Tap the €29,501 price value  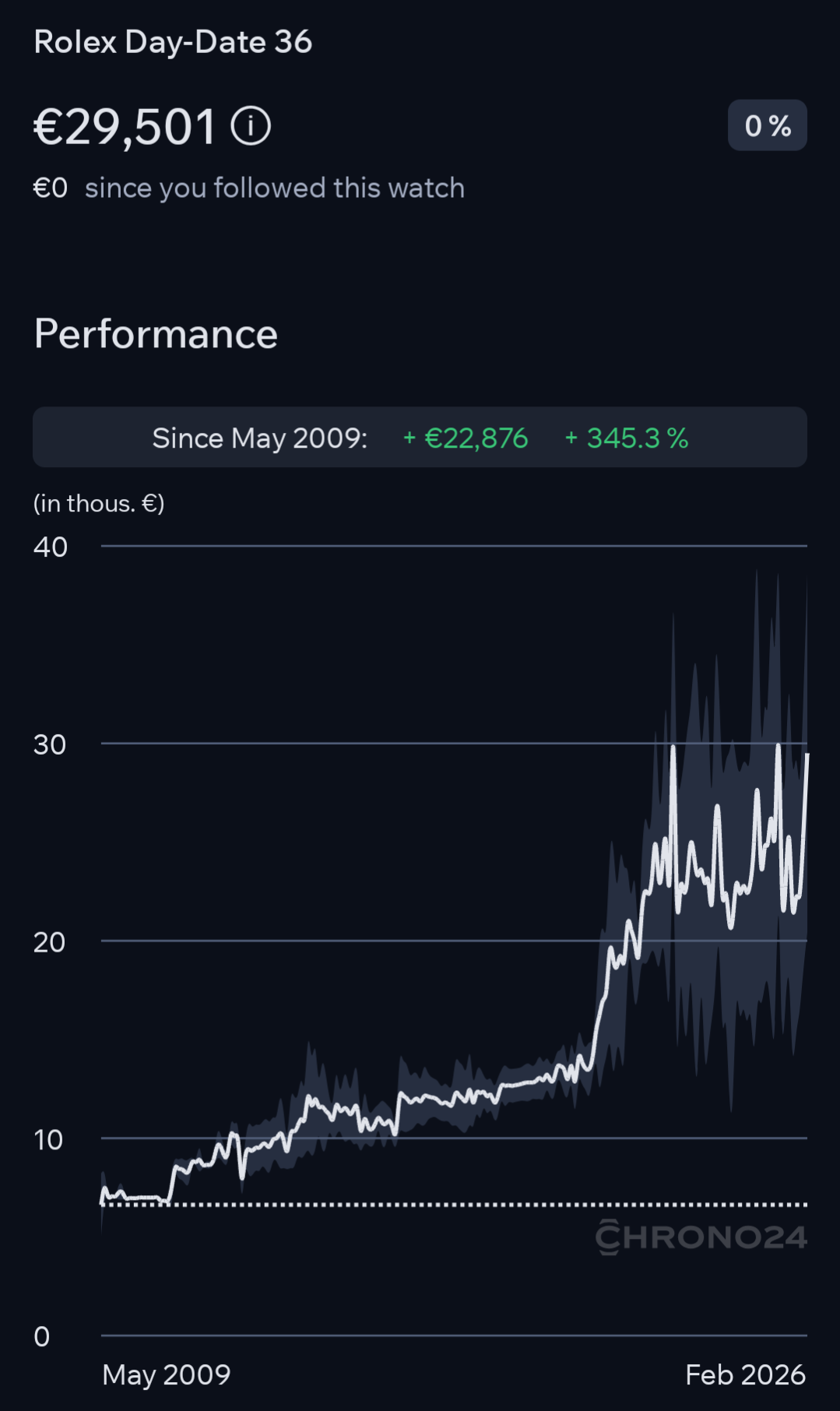pos(125,127)
